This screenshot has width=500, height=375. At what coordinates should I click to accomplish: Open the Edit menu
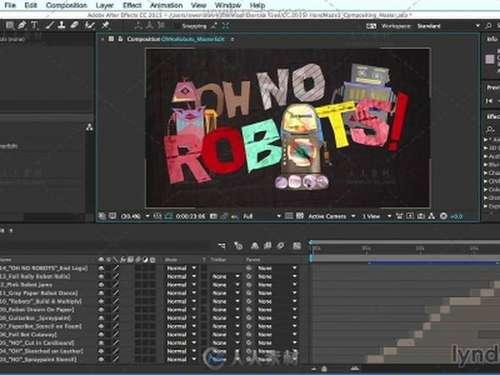tap(31, 5)
